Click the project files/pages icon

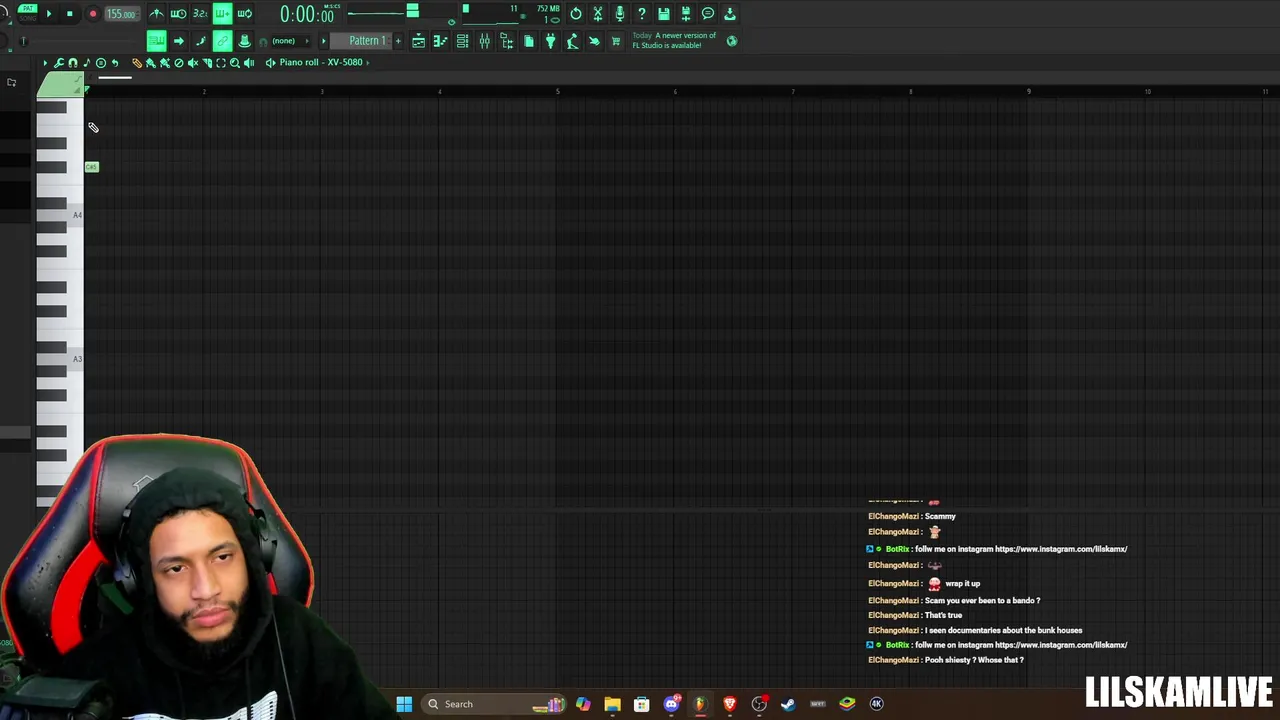tap(529, 41)
